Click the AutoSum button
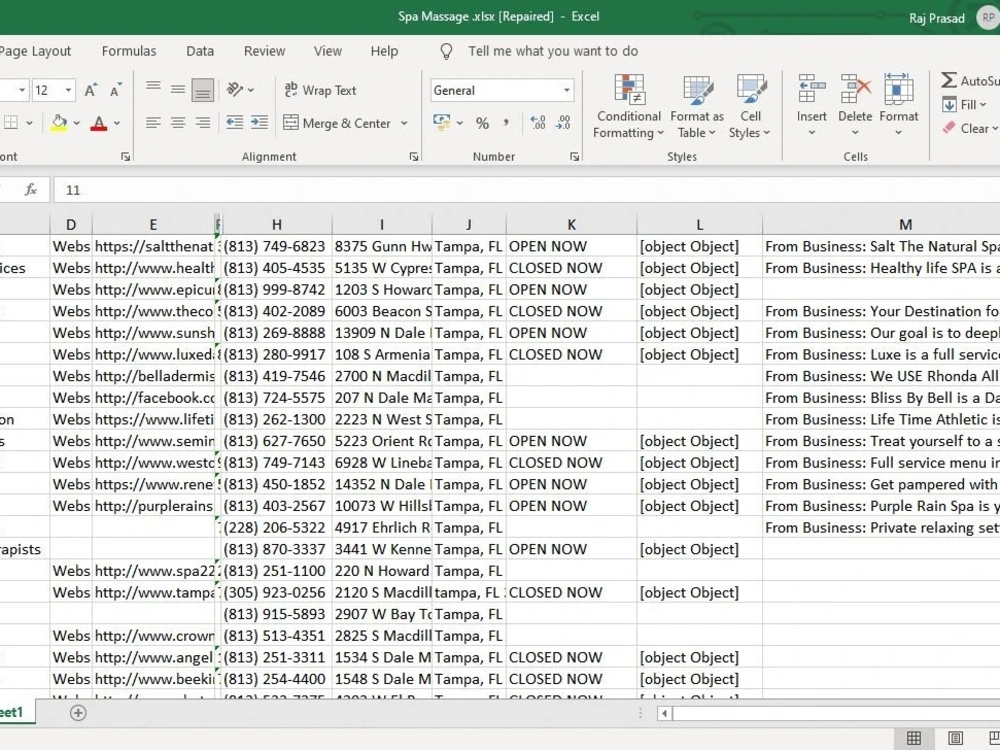Viewport: 1000px width, 750px height. tap(969, 80)
